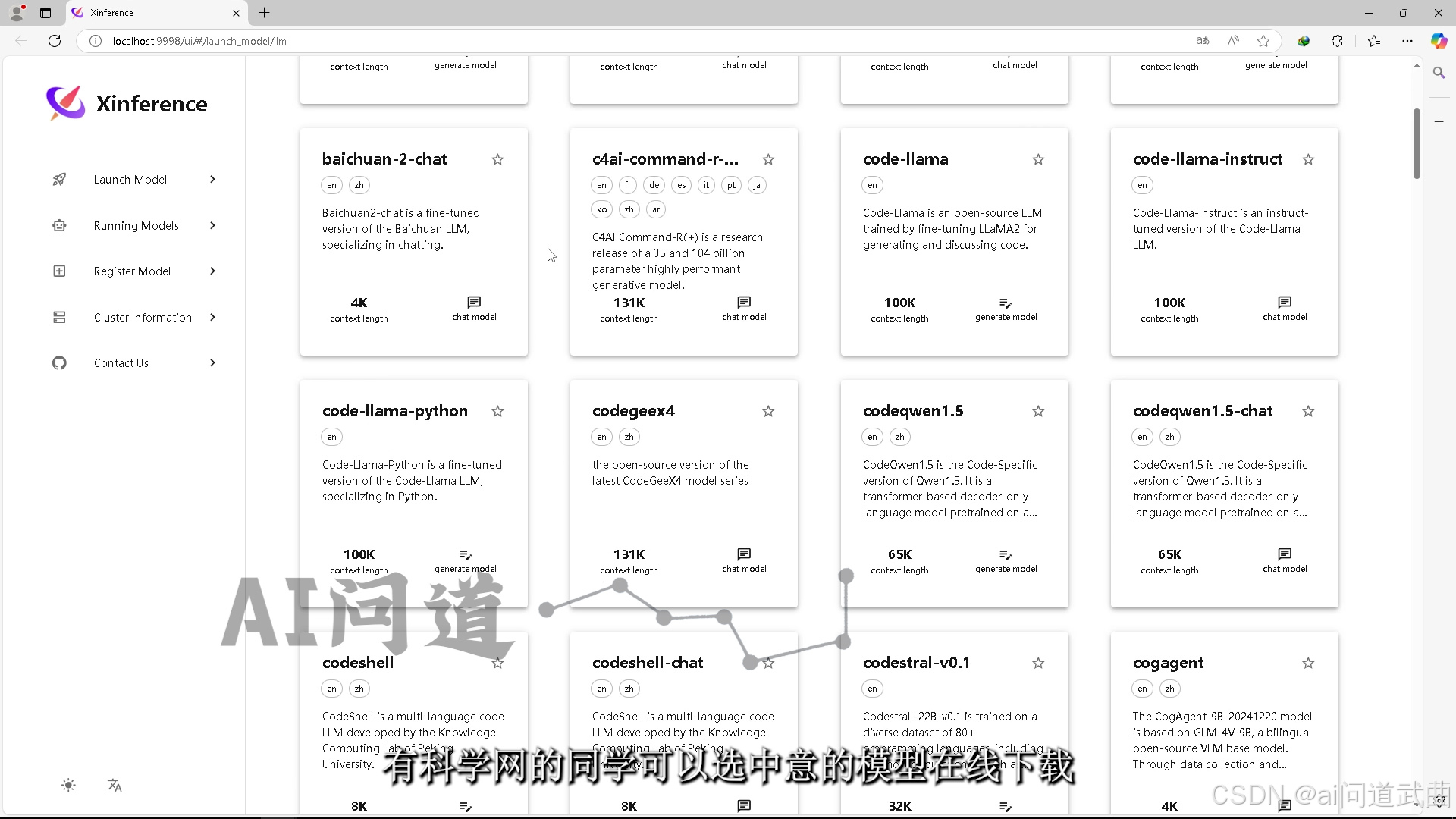Expand the Contact Us chevron
The height and width of the screenshot is (819, 1456).
[212, 362]
